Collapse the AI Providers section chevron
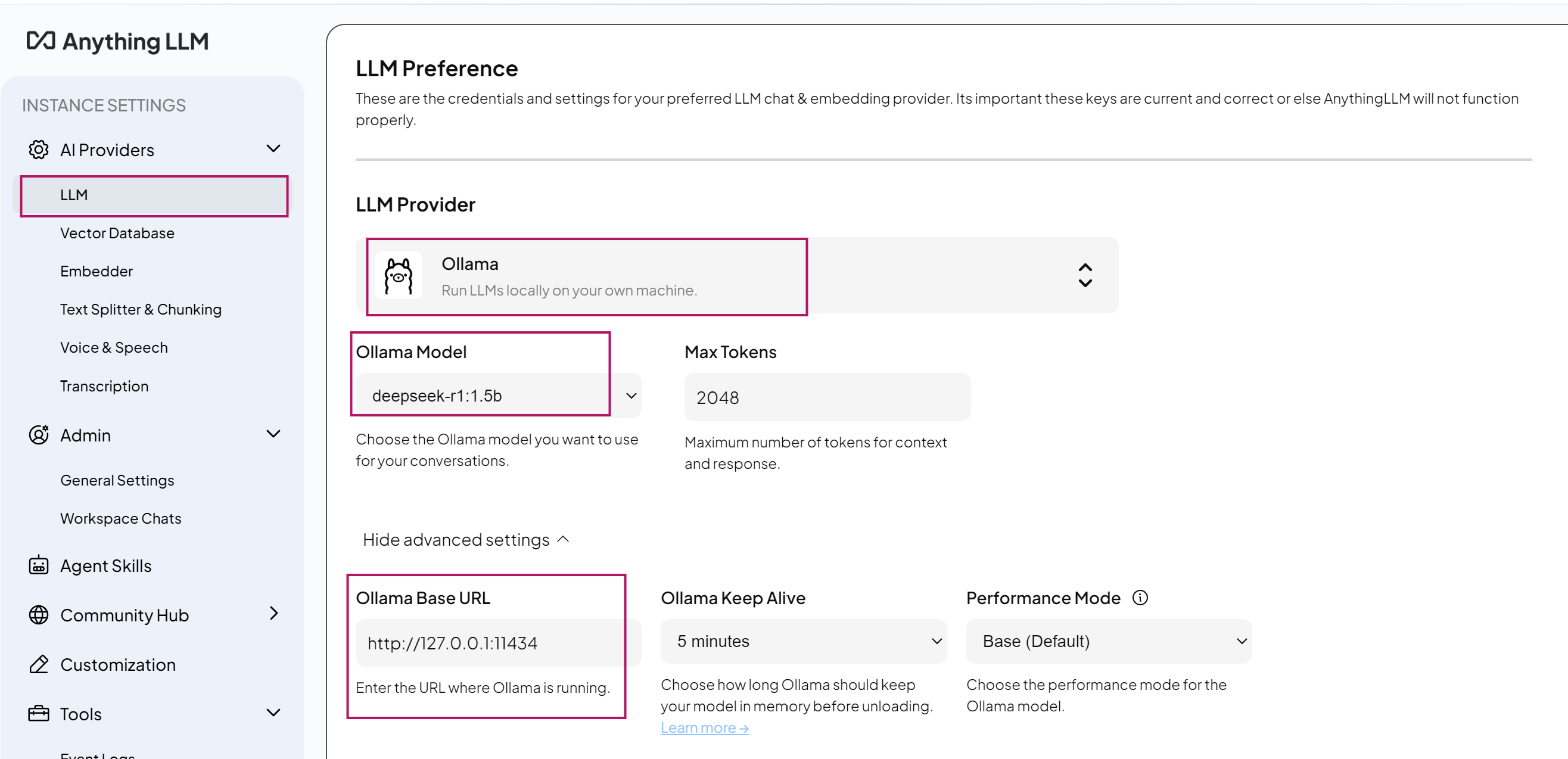The width and height of the screenshot is (1568, 759). click(273, 148)
